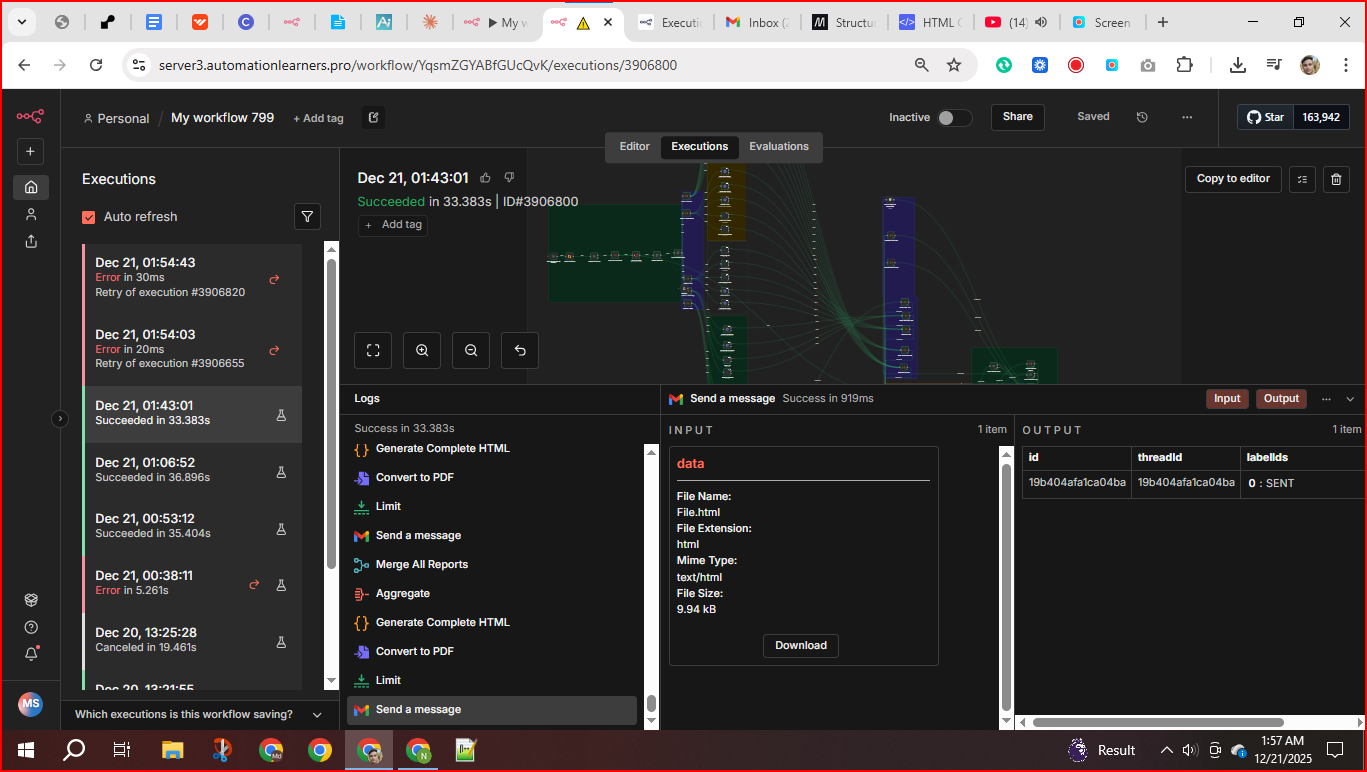Image resolution: width=1367 pixels, height=772 pixels.
Task: Click the checklist icon next to Copy to editor
Action: click(x=1302, y=179)
